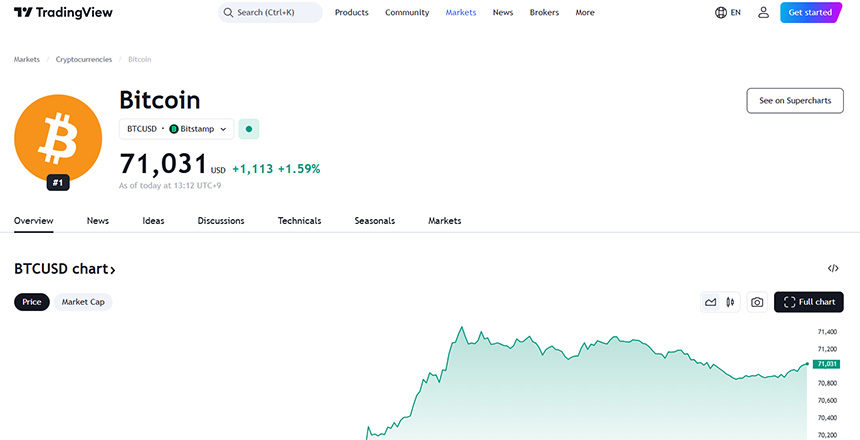Click the #1 rank badge
The image size is (860, 440).
[x=58, y=182]
